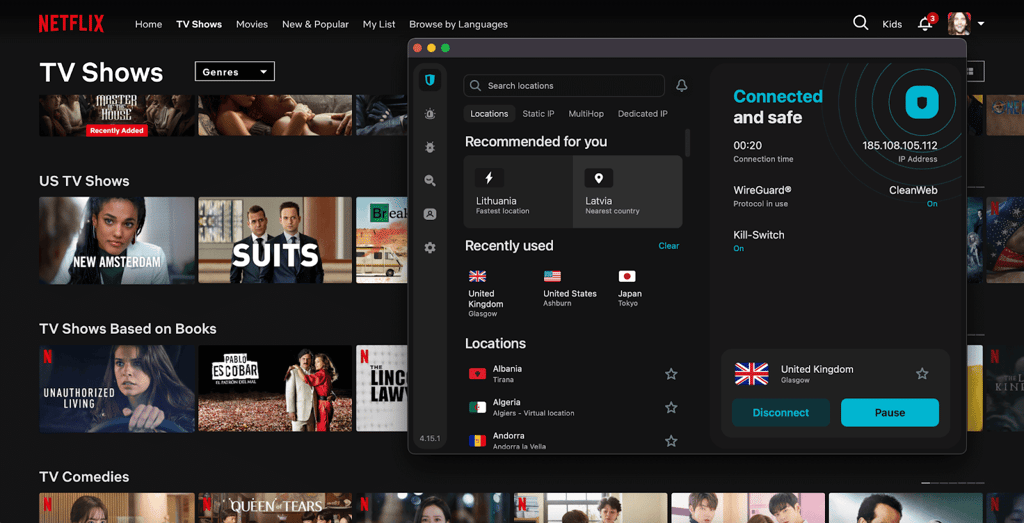Open the Suits show thumbnail

coord(275,240)
